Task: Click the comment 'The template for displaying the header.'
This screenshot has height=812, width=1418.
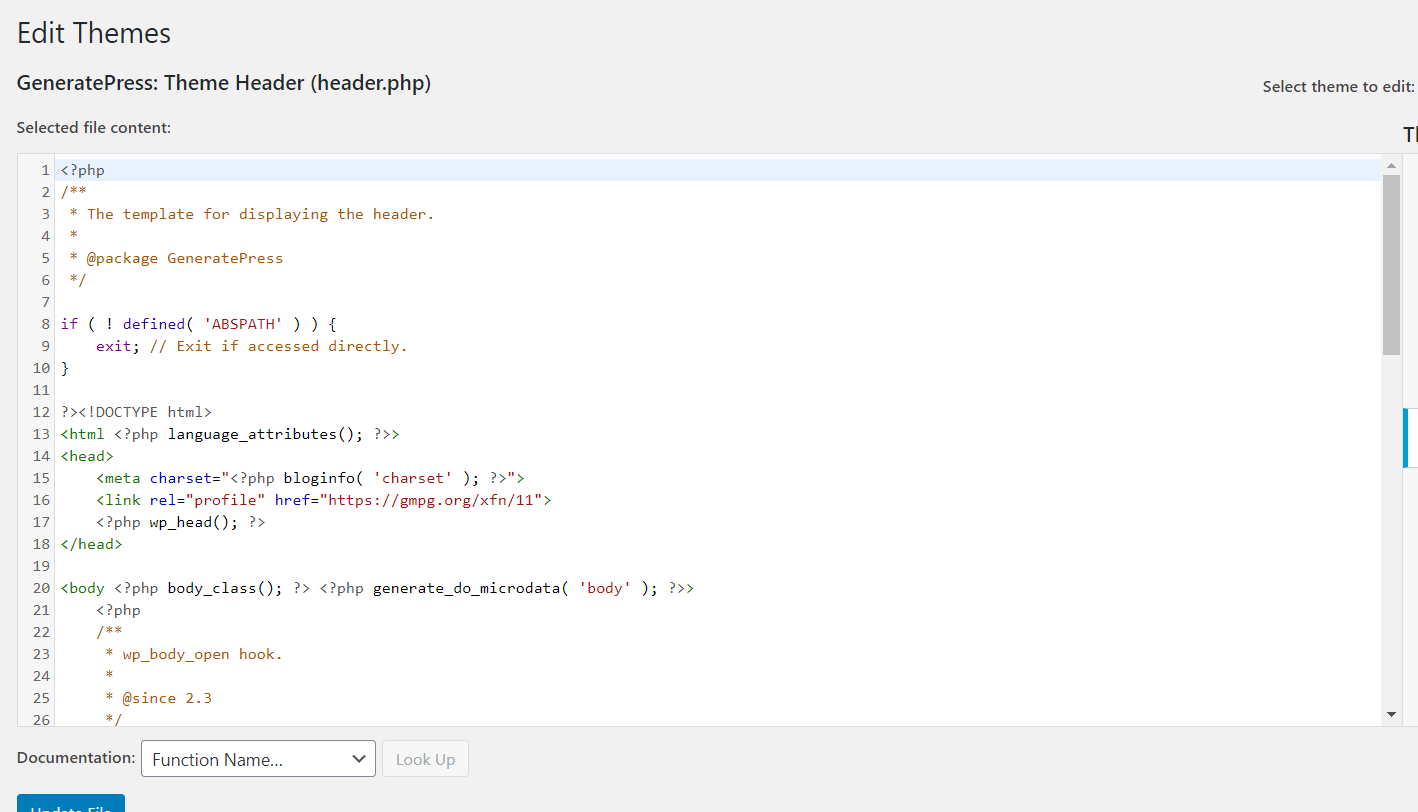Action: point(261,214)
